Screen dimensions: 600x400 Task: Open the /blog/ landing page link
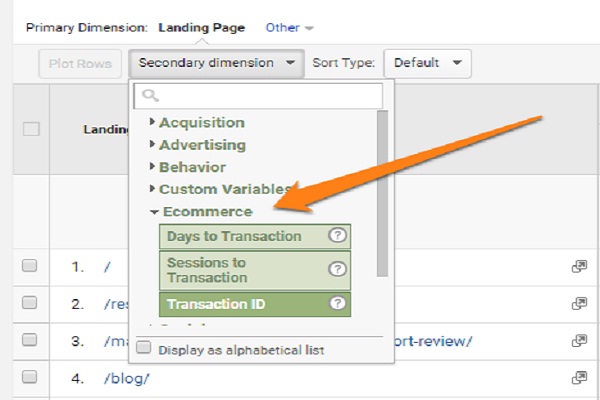(x=126, y=379)
